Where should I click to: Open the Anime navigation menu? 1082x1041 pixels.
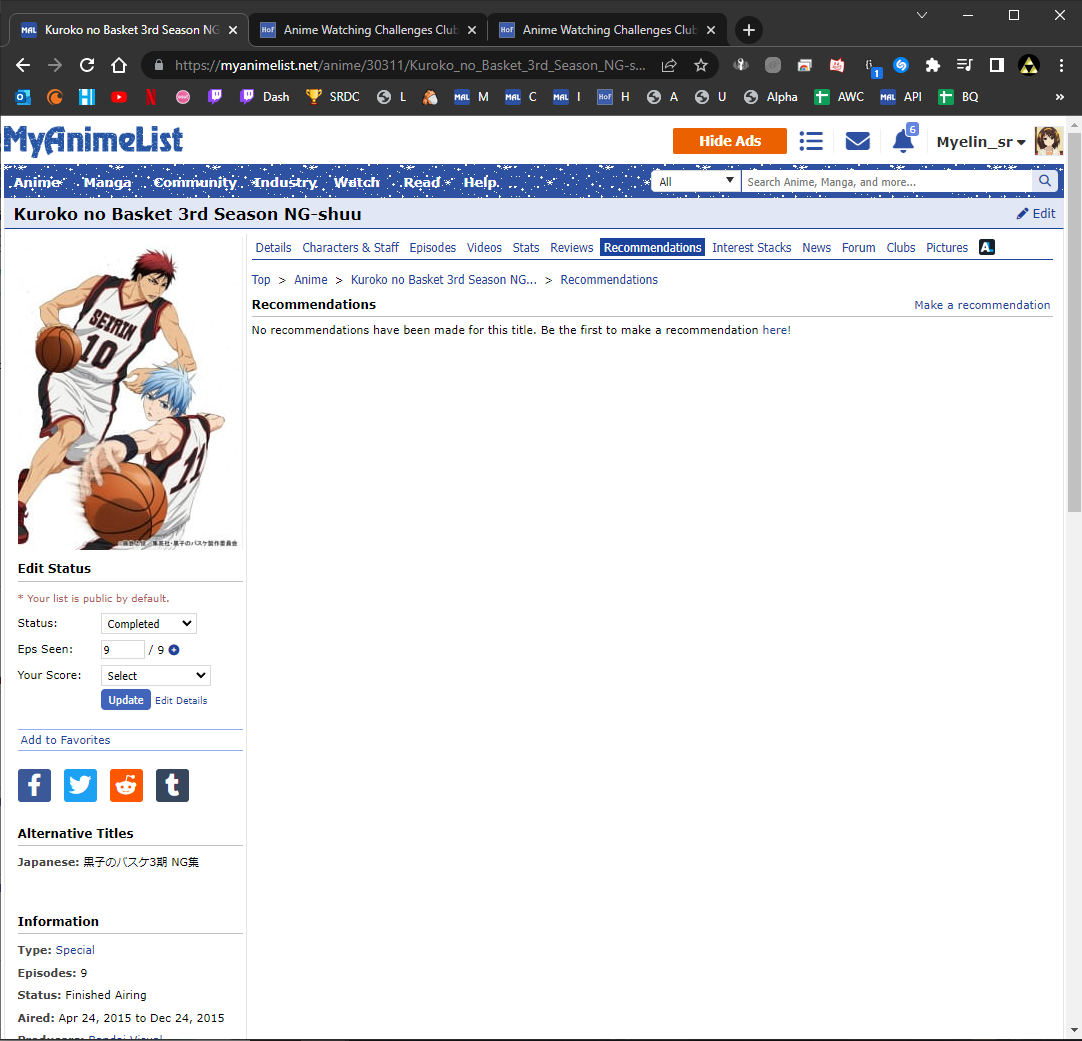[x=37, y=182]
